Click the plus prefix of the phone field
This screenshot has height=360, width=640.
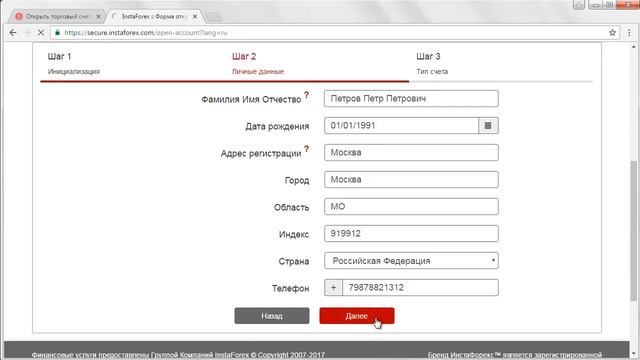pyautogui.click(x=333, y=288)
